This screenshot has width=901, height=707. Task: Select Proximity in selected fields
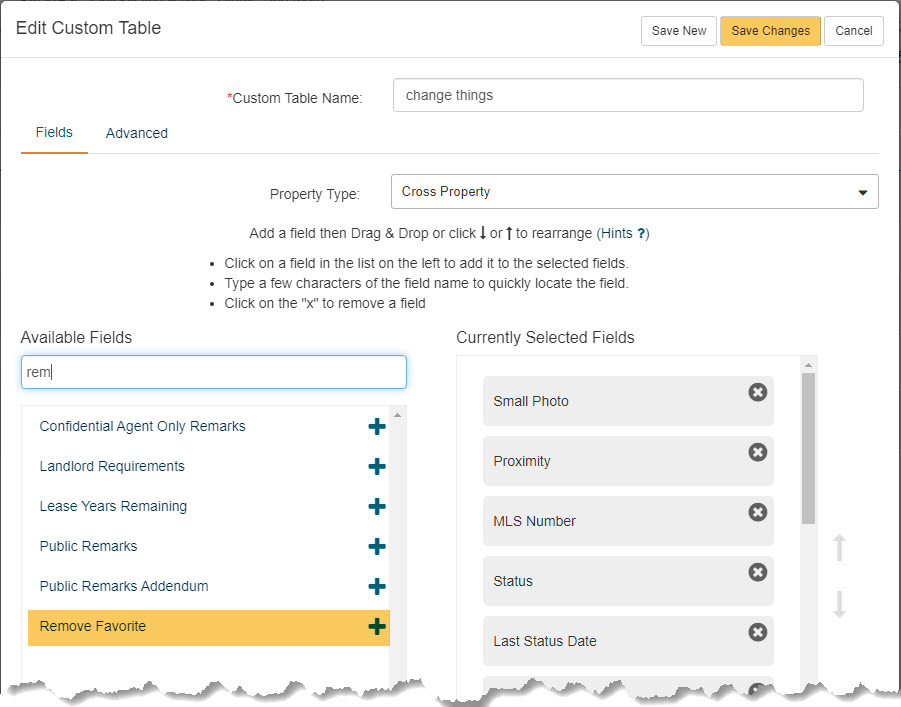coord(628,461)
